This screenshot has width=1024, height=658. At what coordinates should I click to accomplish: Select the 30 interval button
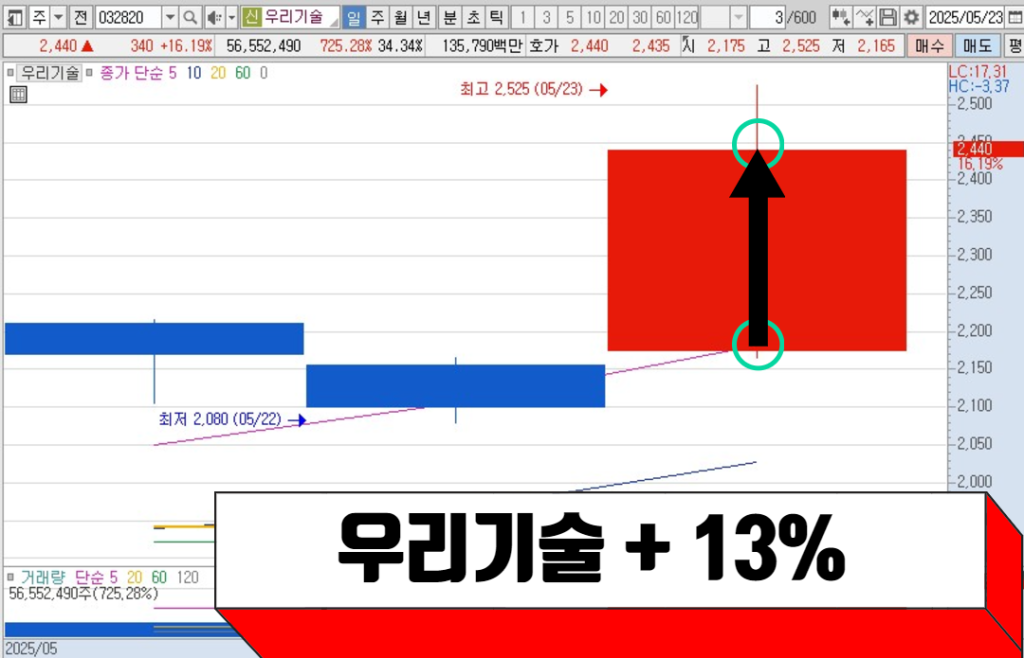pos(640,17)
